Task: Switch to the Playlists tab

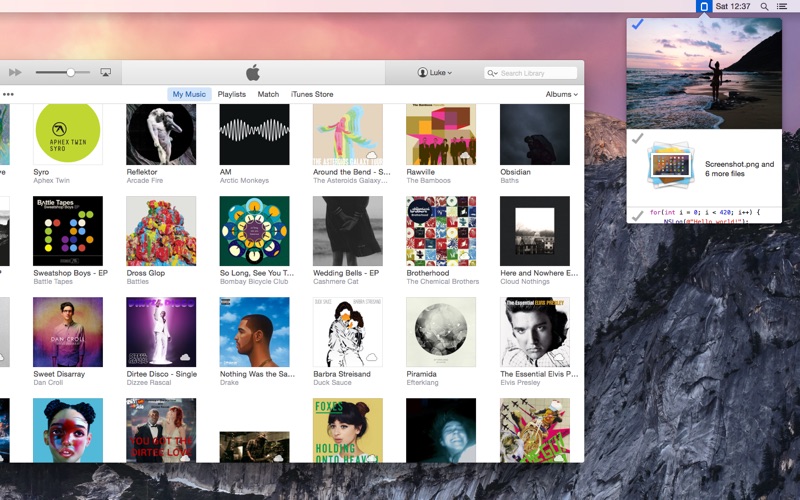Action: coord(232,94)
